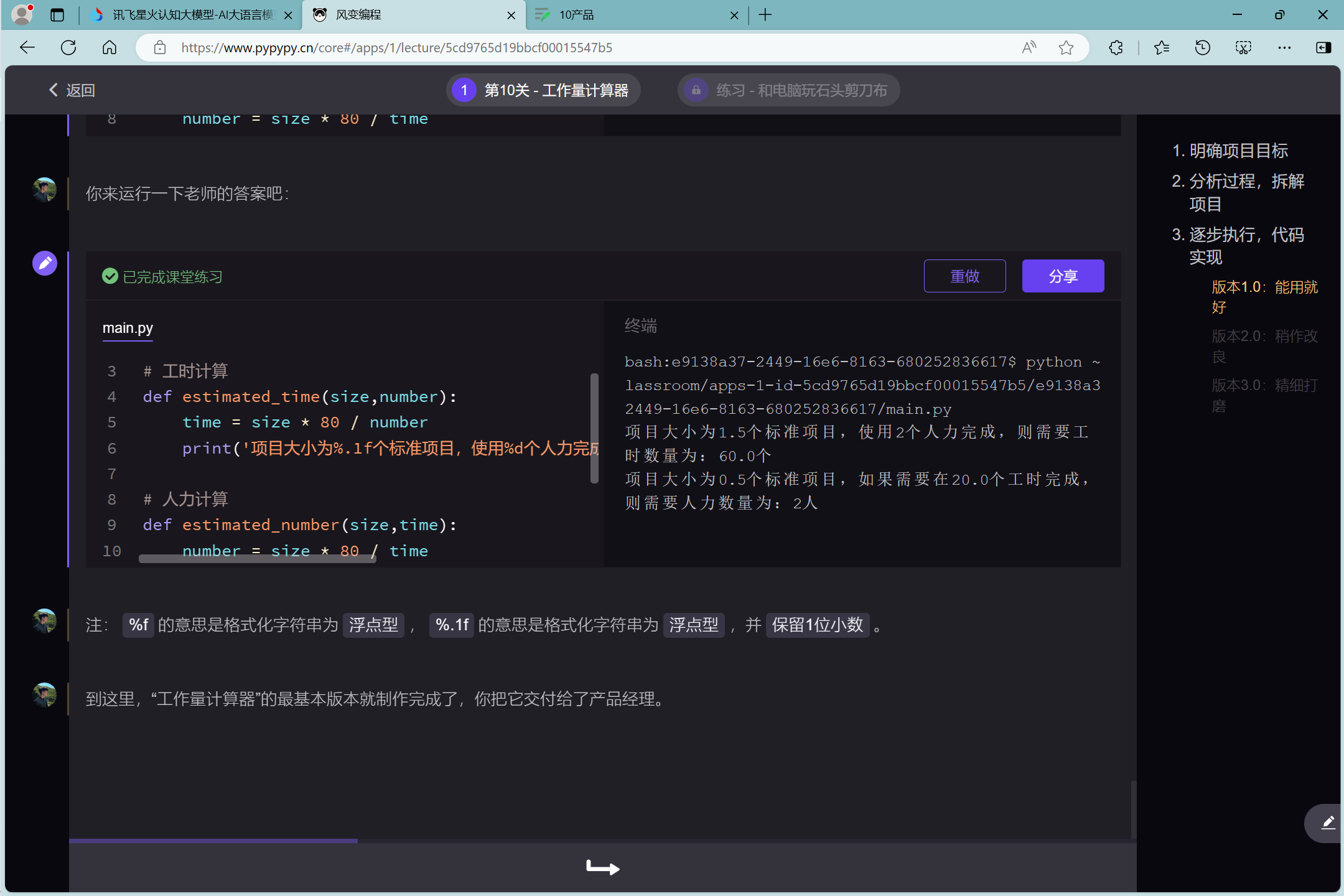
Task: Click the # 工时计算 comment line
Action: (185, 371)
